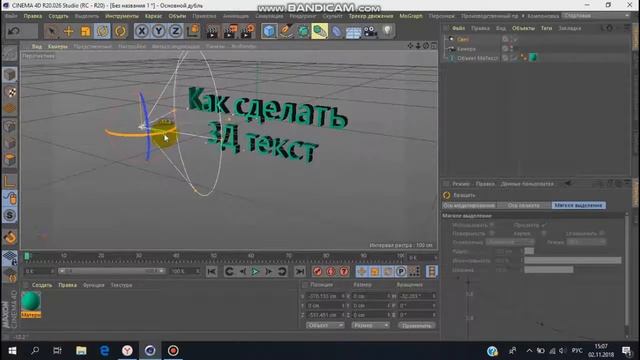Click the render view clapperboard icon
The height and width of the screenshot is (360, 640).
click(x=212, y=31)
